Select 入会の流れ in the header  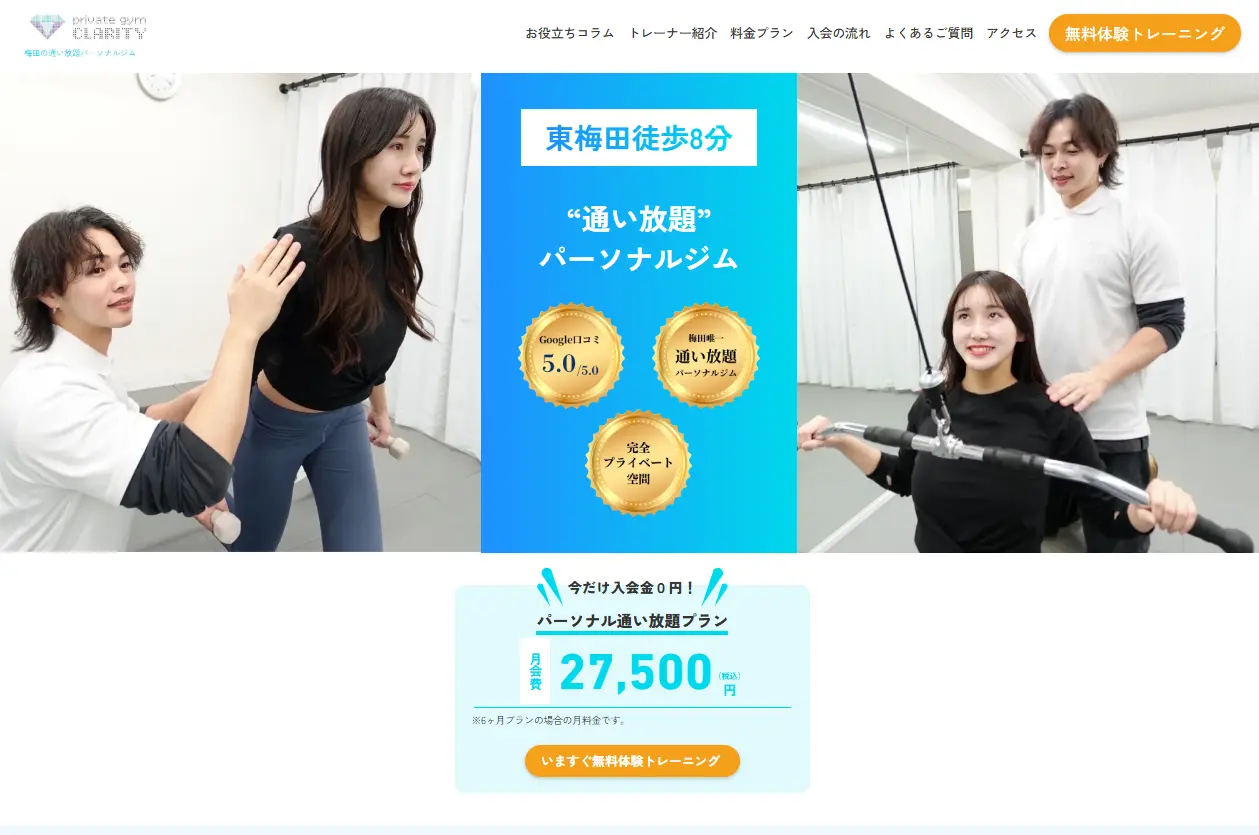839,33
